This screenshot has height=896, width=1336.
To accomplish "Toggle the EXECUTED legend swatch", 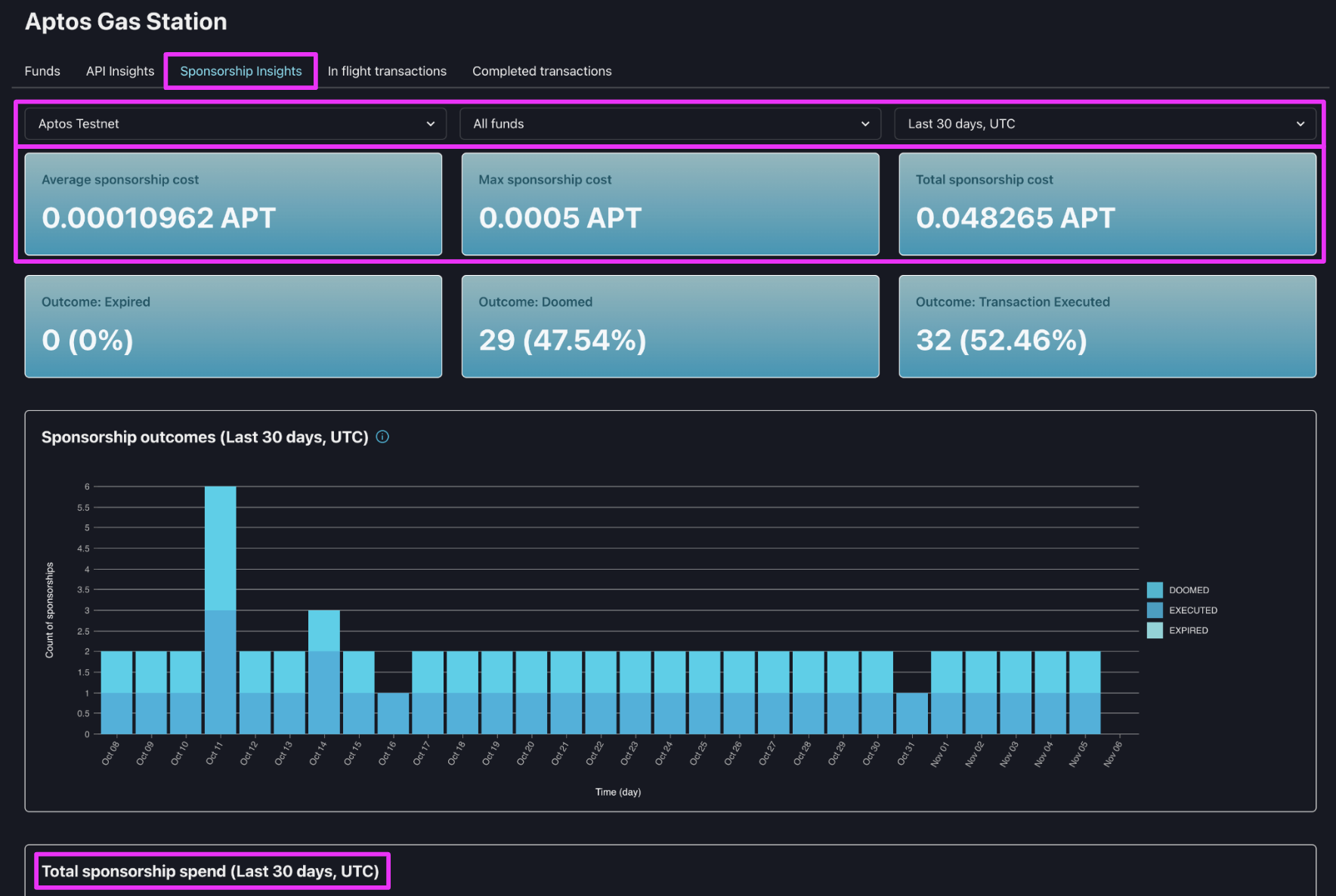I will [x=1155, y=610].
